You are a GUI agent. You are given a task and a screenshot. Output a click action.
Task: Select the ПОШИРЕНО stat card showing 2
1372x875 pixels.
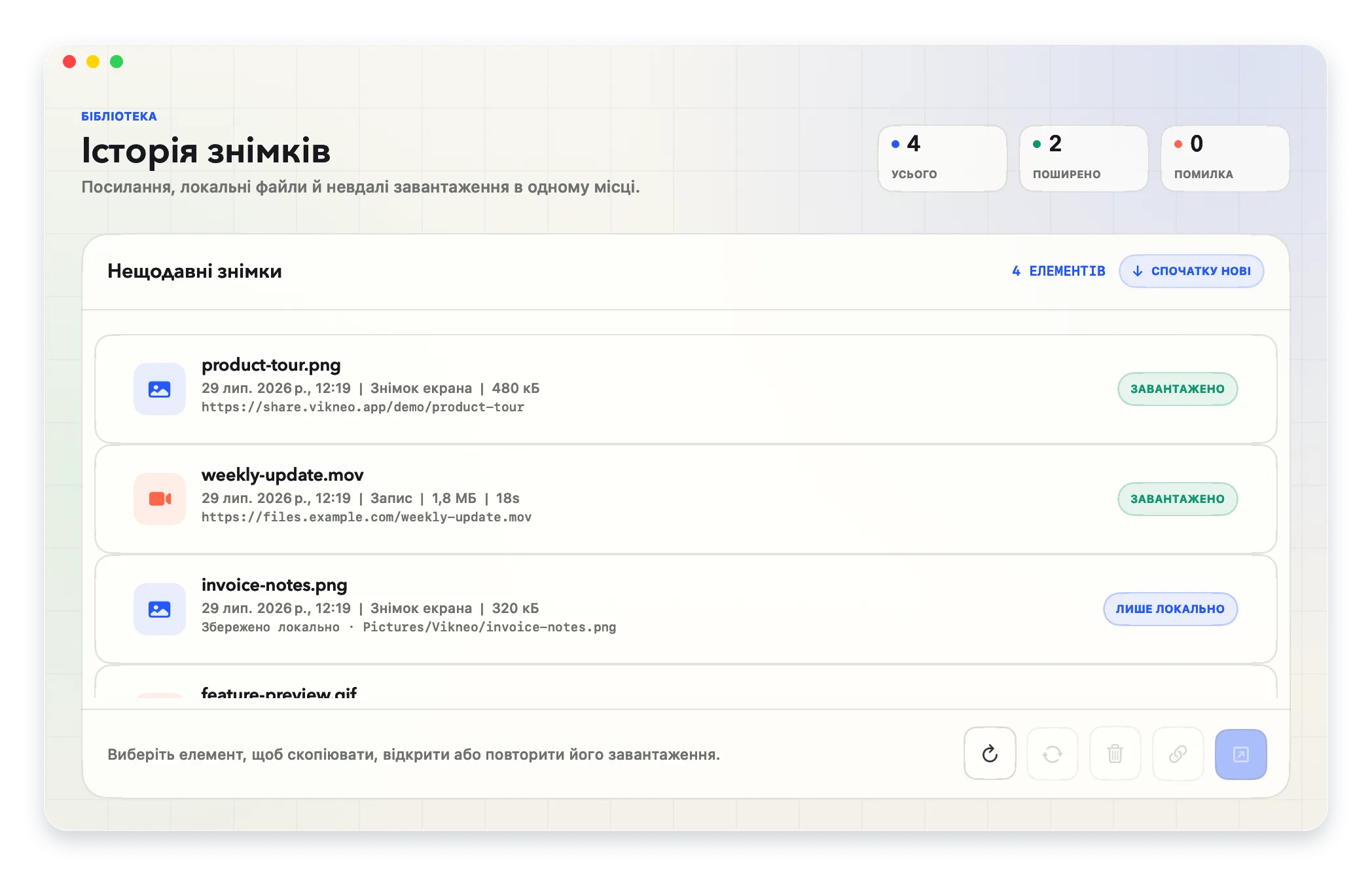[x=1083, y=158]
